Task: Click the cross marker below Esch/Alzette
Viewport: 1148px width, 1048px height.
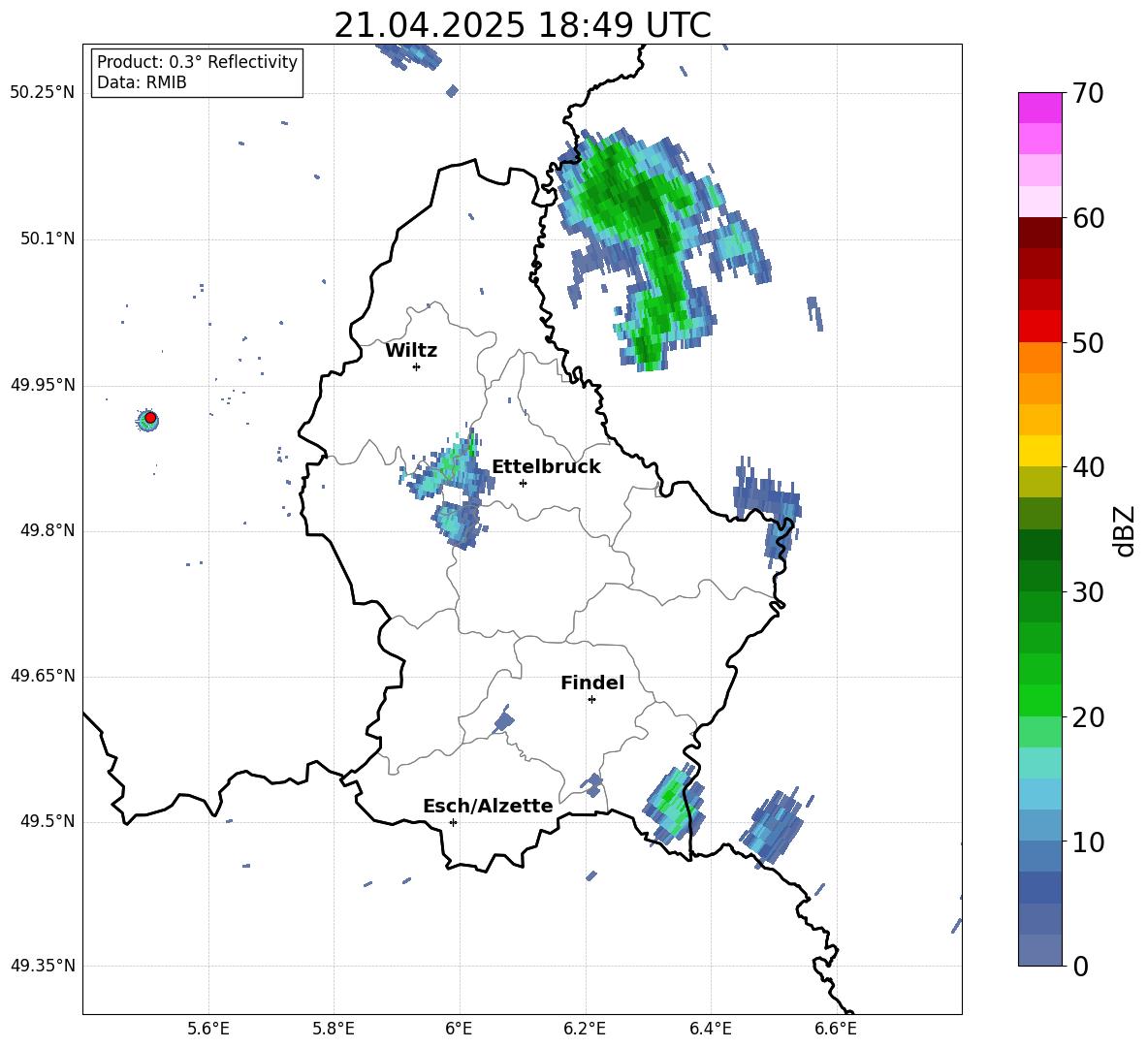Action: (x=453, y=822)
